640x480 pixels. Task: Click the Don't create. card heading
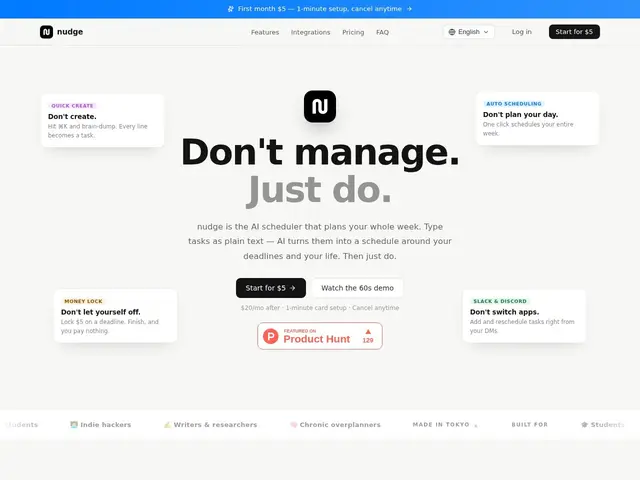tap(72, 116)
